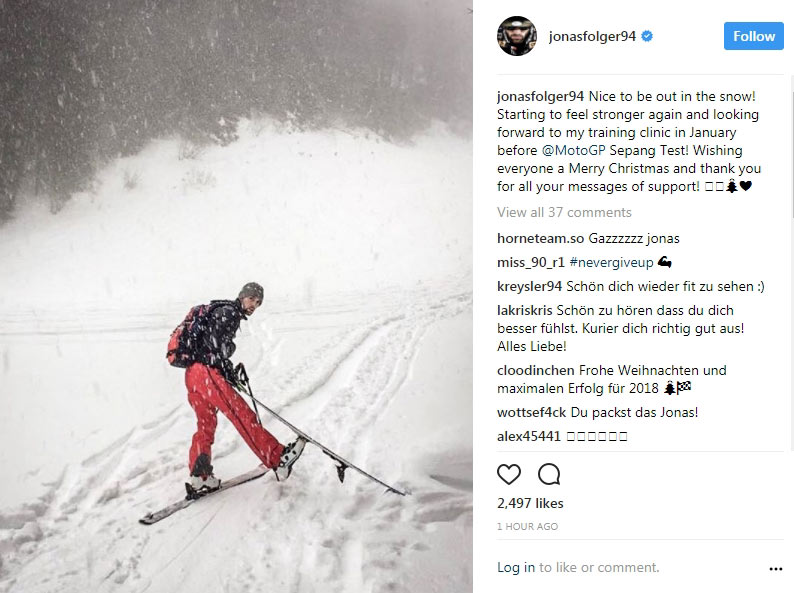Click the comment speech bubble icon
This screenshot has height=593, width=794.
click(x=549, y=475)
